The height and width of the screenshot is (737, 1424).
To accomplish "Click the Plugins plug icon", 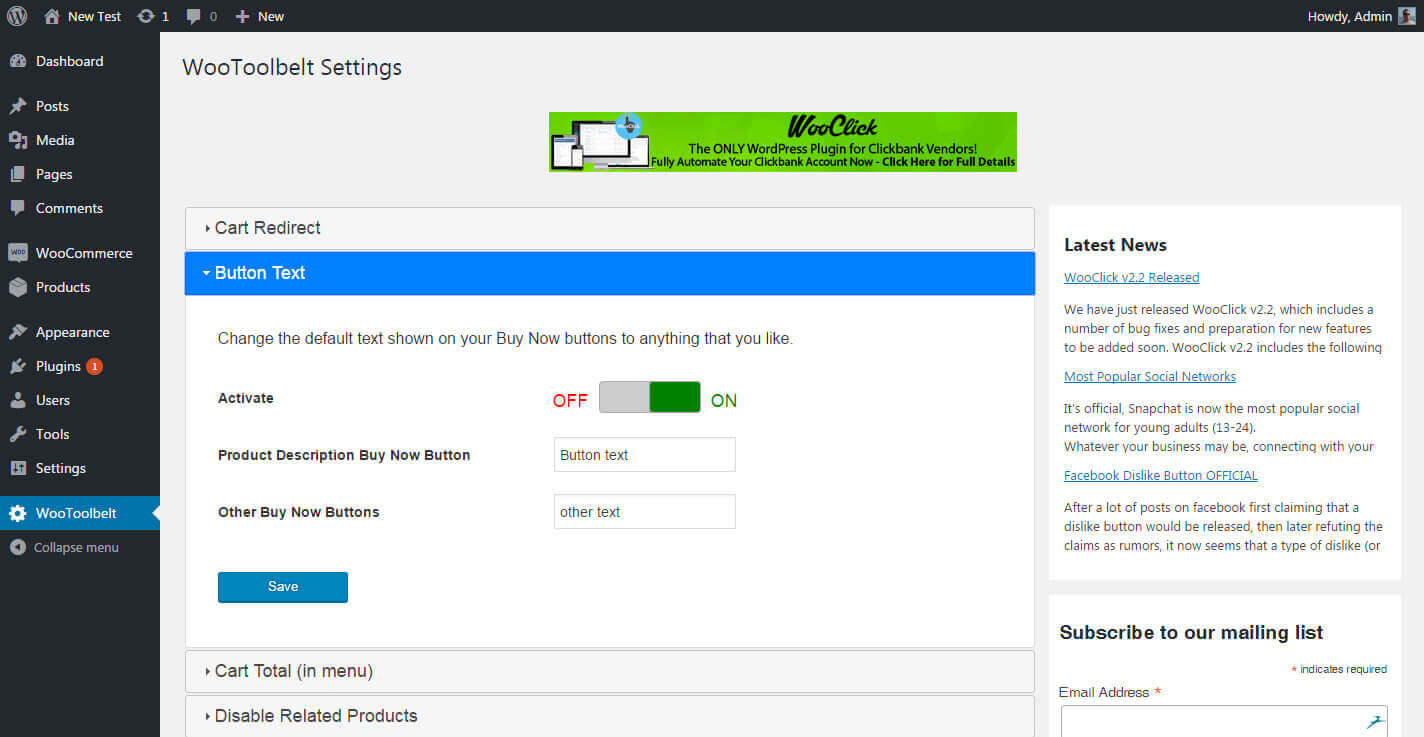I will [x=18, y=366].
